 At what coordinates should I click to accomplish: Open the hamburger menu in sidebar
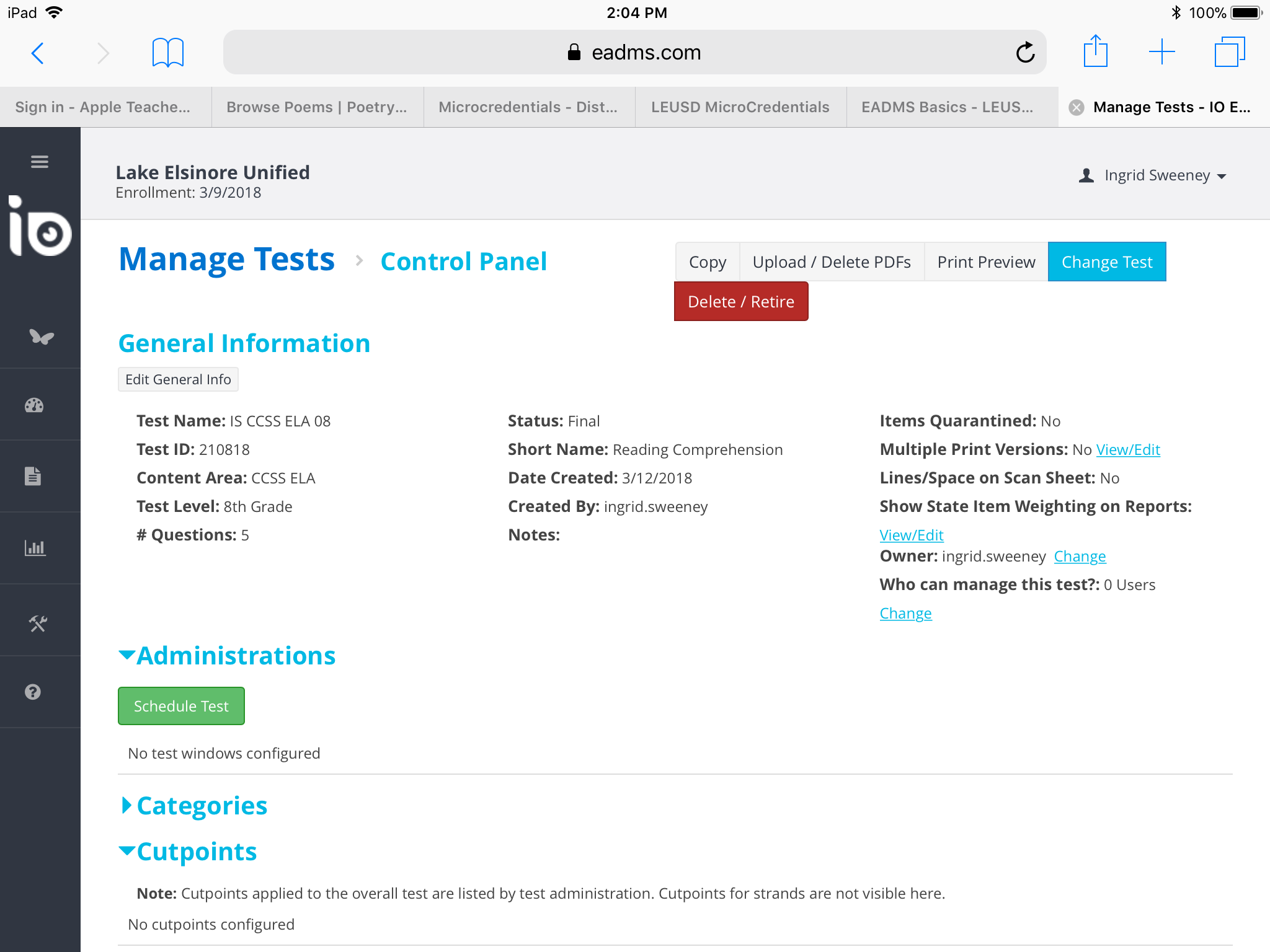click(x=40, y=162)
